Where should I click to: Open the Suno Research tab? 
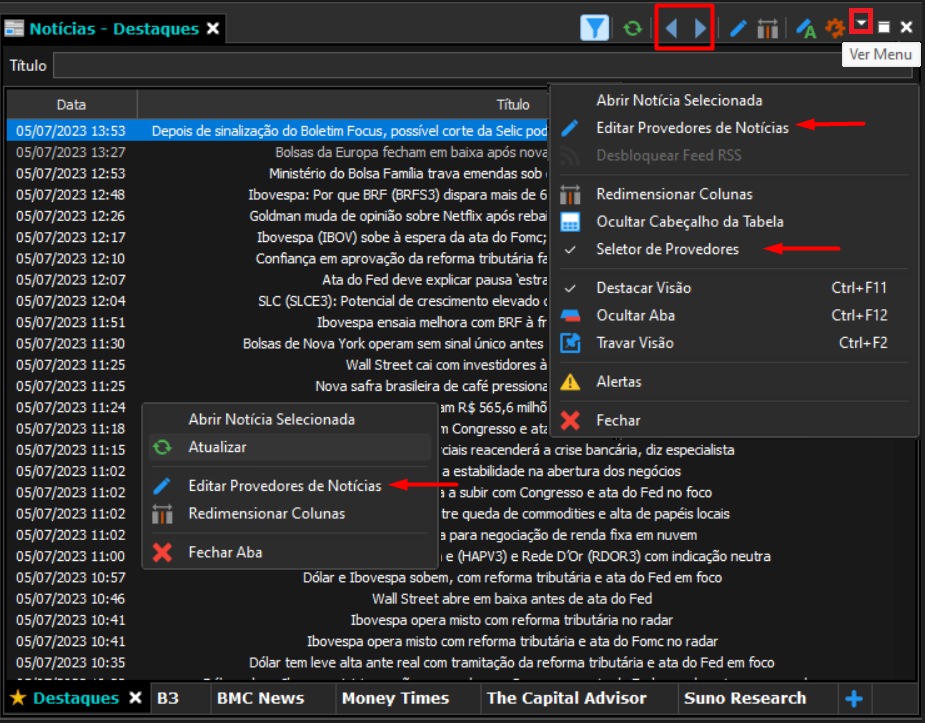744,698
